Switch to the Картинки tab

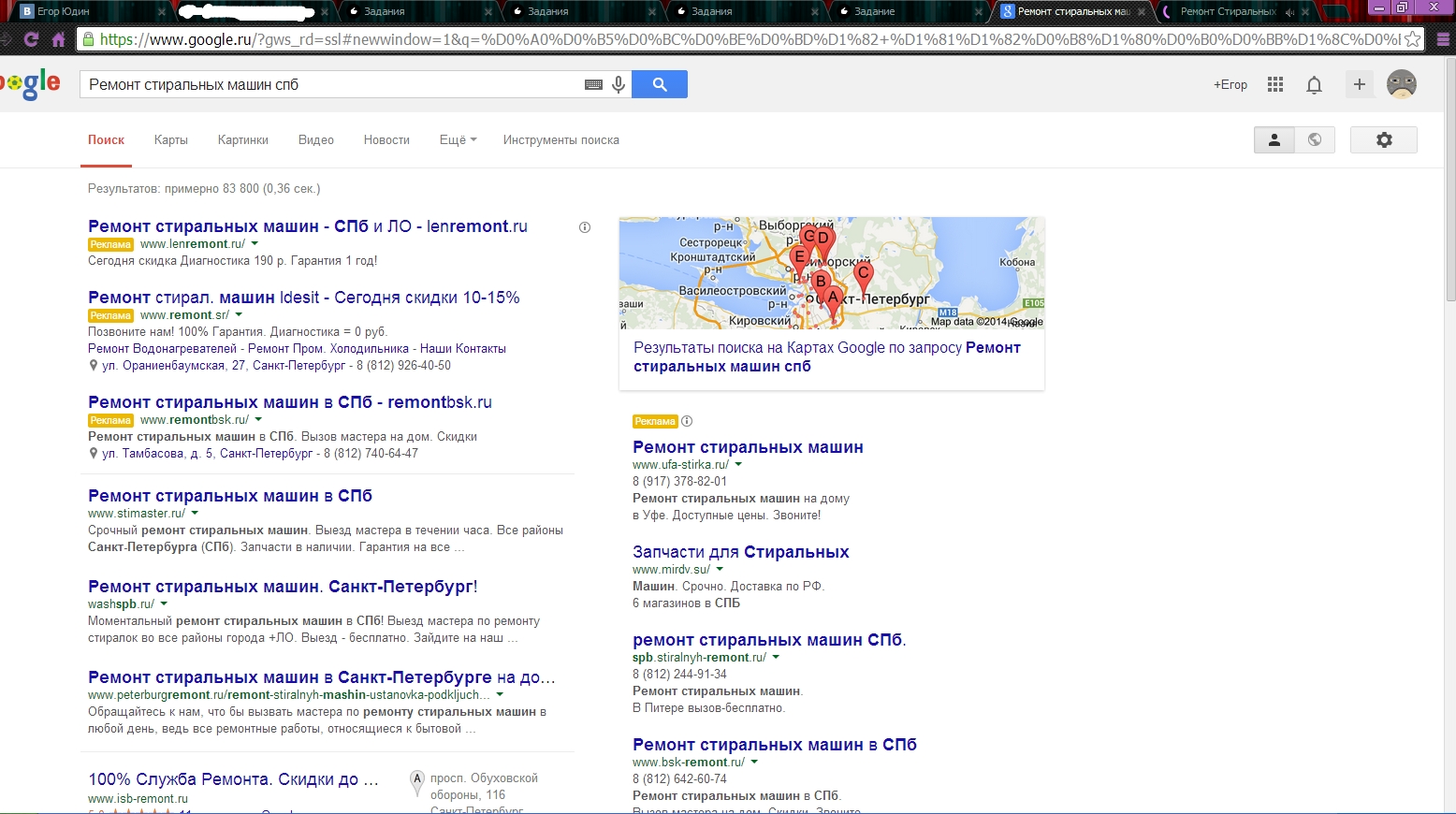pos(243,139)
